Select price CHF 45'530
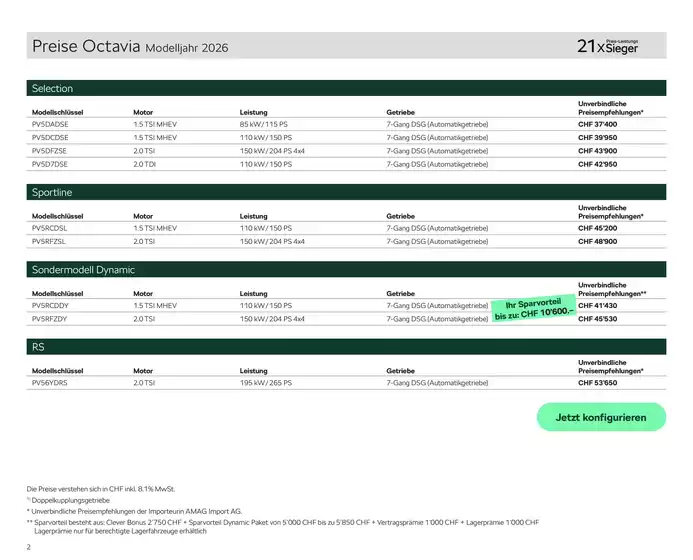The image size is (693, 560). pos(598,319)
